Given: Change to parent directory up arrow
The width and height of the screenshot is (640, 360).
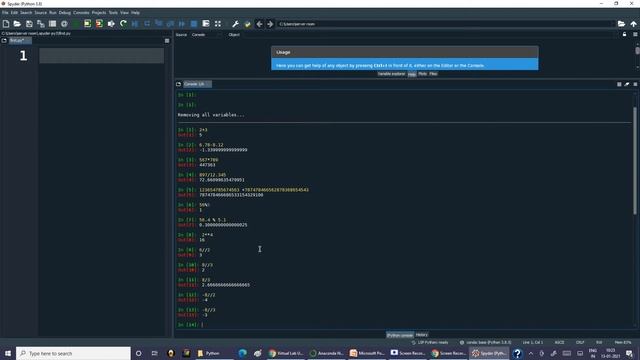Looking at the screenshot, I should (633, 24).
